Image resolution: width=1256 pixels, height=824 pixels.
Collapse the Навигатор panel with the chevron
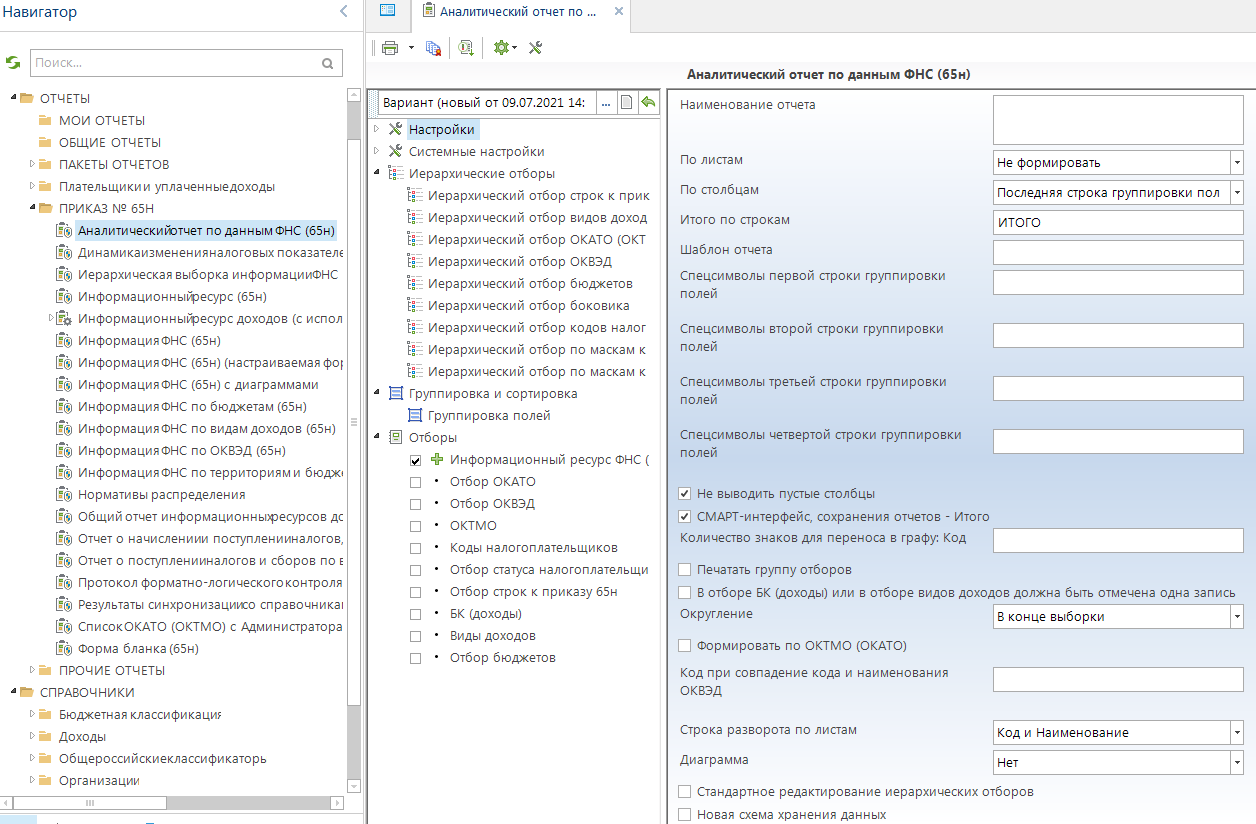[344, 12]
